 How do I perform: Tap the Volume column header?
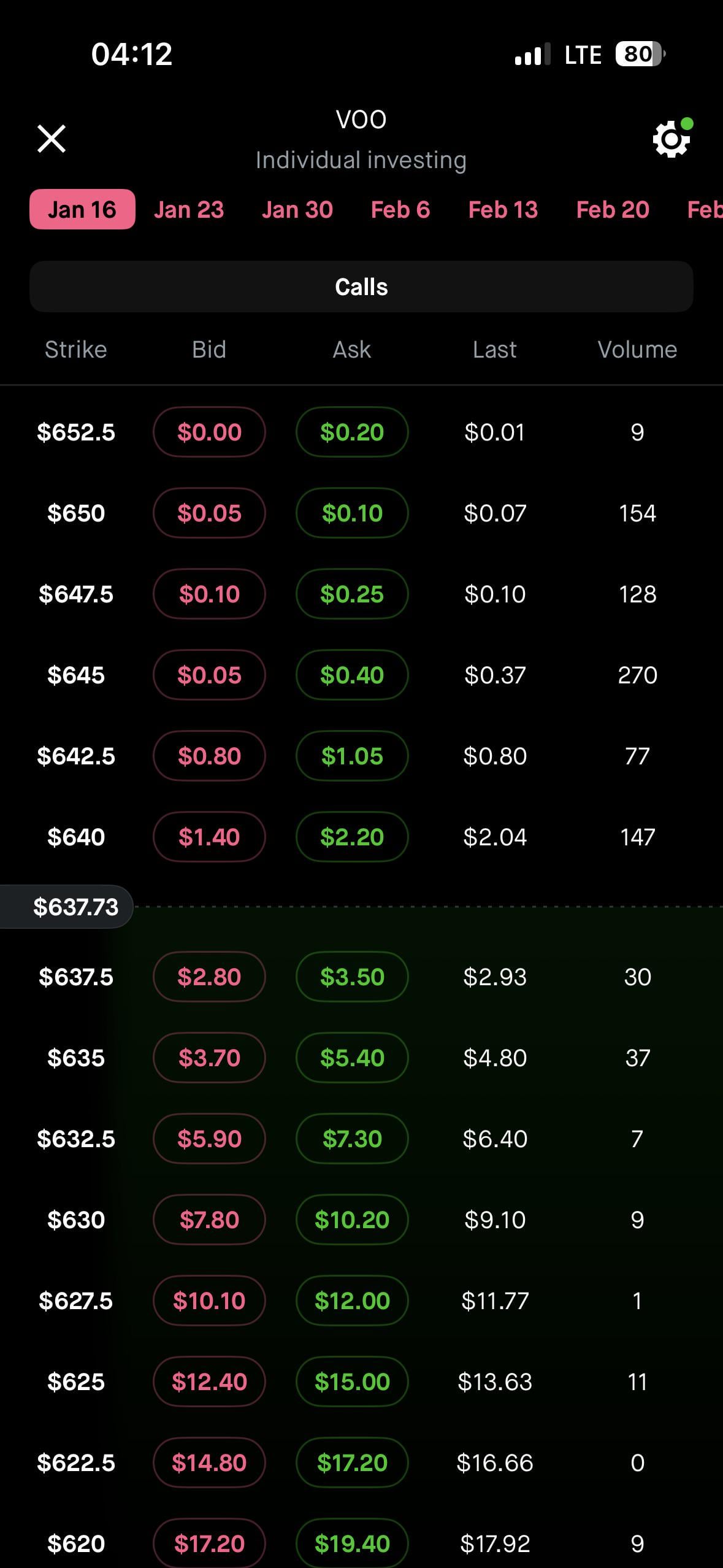tap(637, 350)
